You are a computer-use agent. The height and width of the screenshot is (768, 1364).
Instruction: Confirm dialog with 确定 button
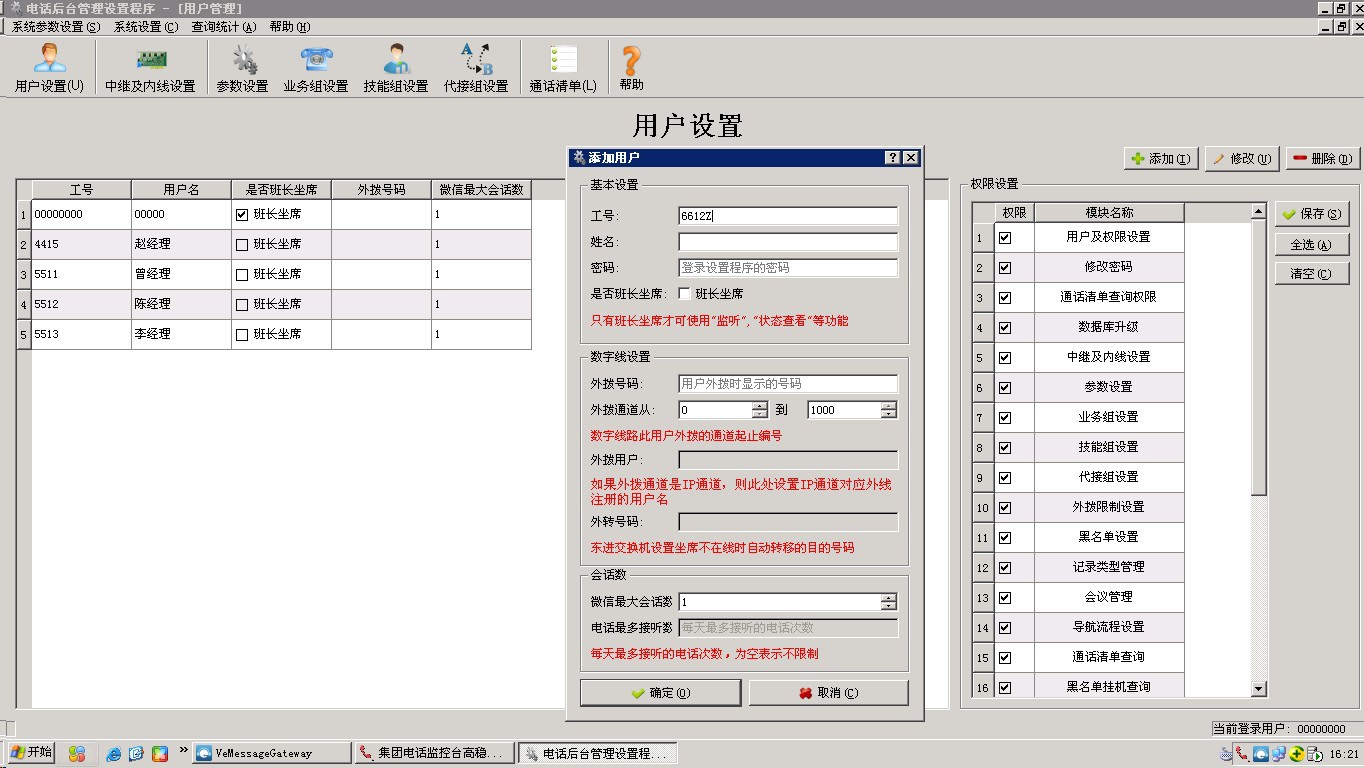click(x=660, y=692)
